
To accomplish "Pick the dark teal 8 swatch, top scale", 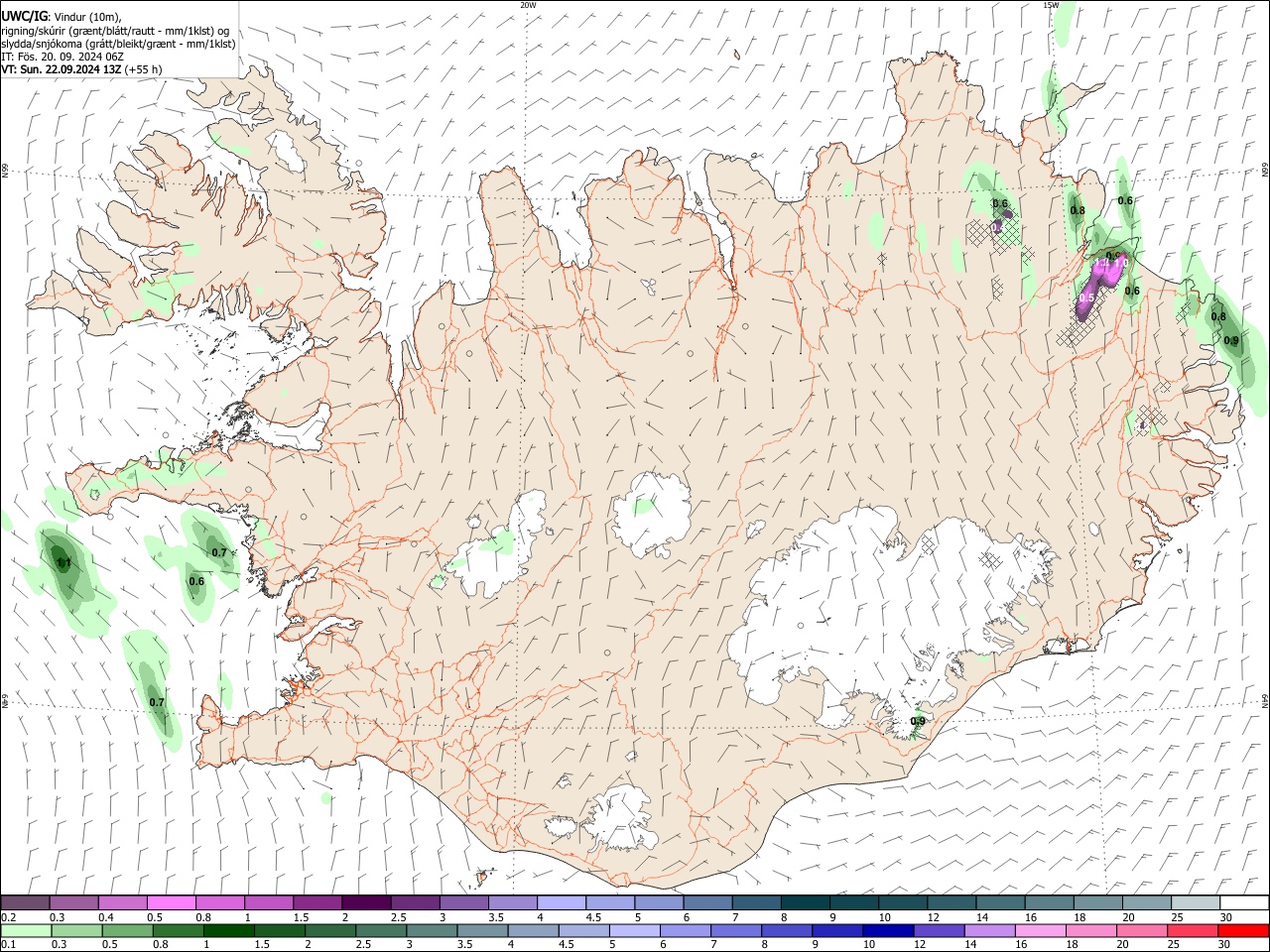I will 805,902.
